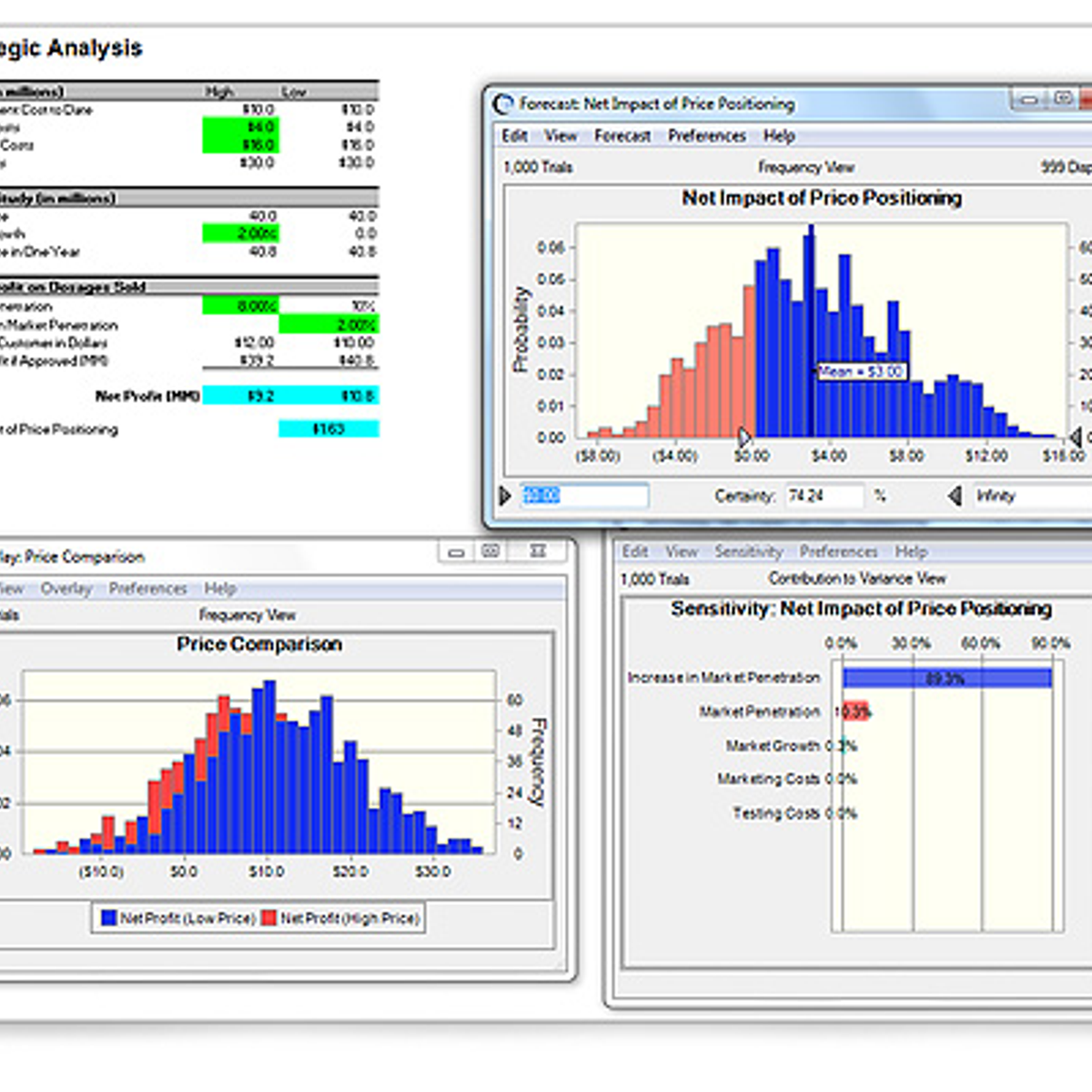
Task: Click the Mean = $3.00 marker label
Action: [x=861, y=371]
